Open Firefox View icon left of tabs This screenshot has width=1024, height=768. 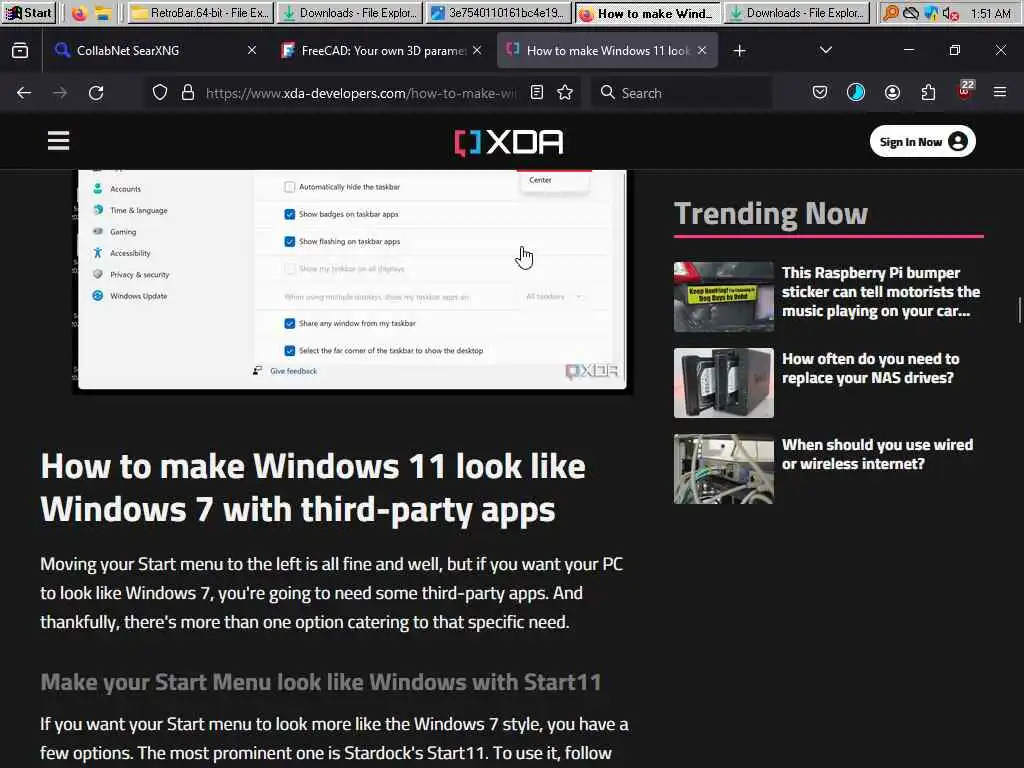click(x=20, y=50)
